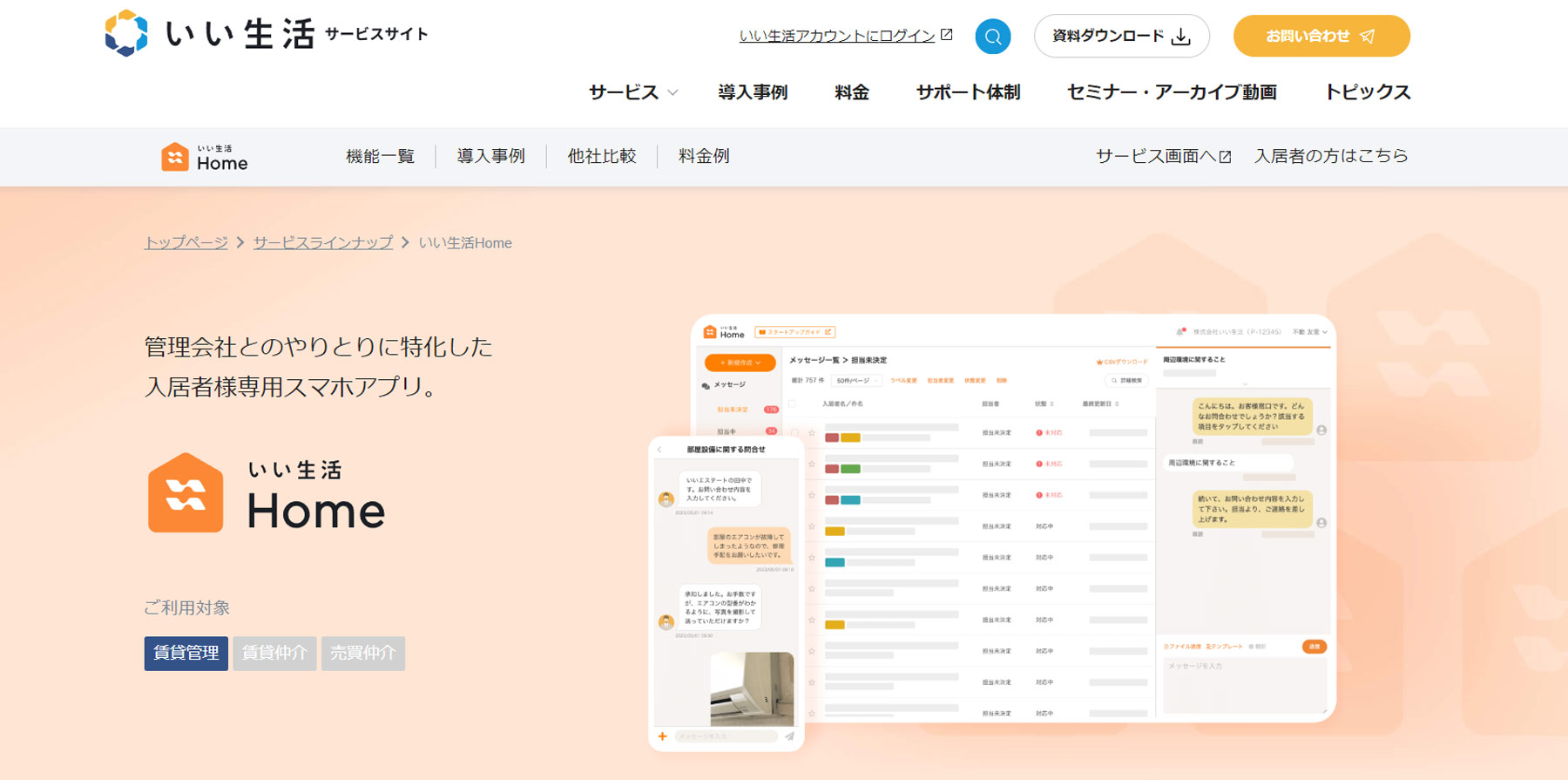This screenshot has height=780, width=1568.
Task: Click the download arrow icon in 資料ダウンロード
Action: pos(1181,37)
